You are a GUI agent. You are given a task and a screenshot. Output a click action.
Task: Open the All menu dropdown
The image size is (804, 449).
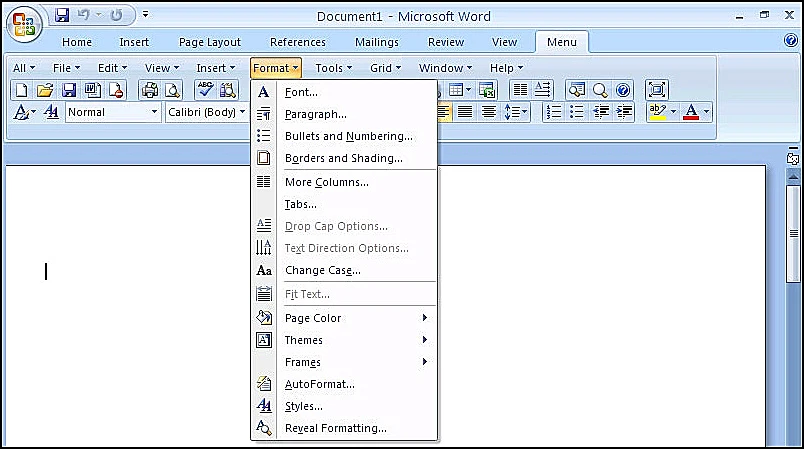pyautogui.click(x=24, y=68)
